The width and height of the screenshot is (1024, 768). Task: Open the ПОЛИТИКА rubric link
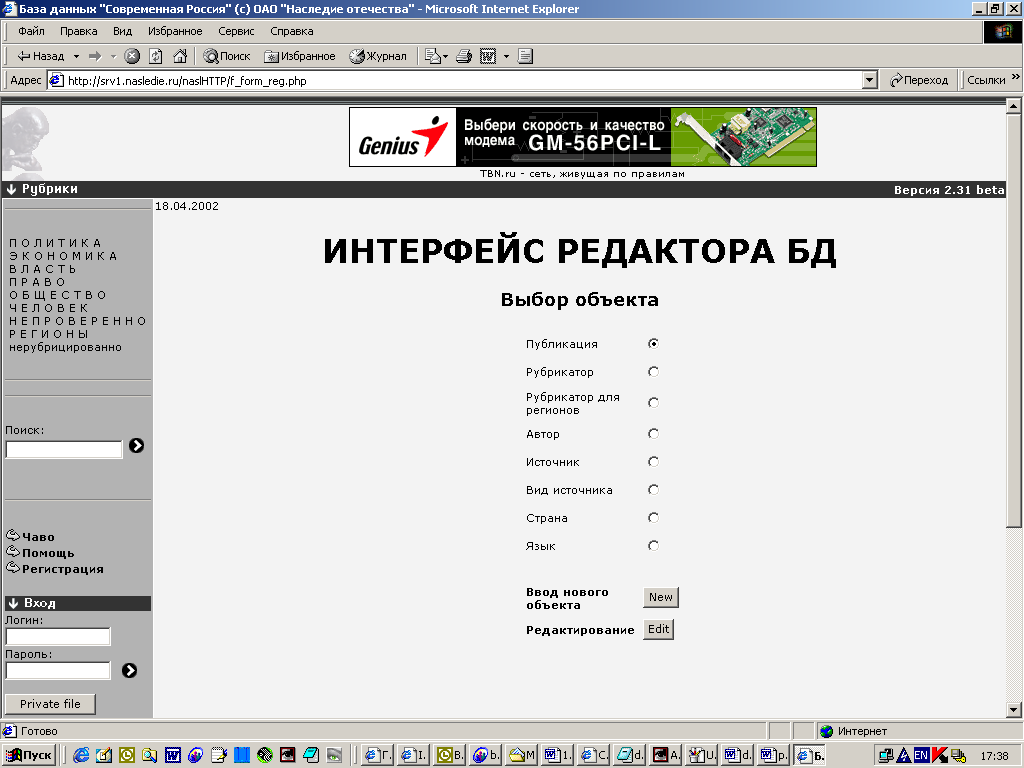[x=56, y=243]
